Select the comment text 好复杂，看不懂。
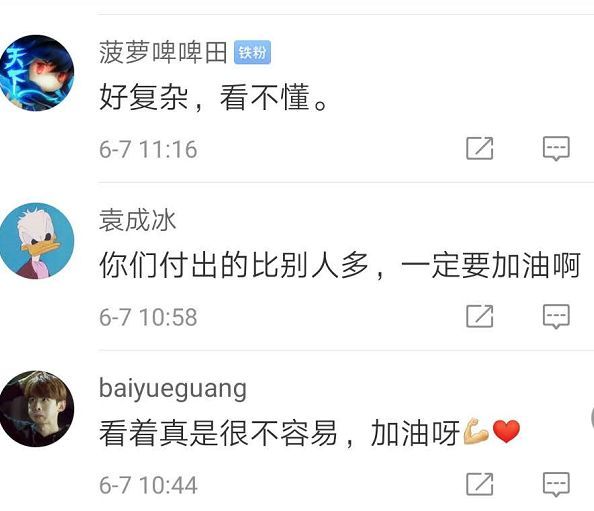The image size is (594, 511). 213,97
